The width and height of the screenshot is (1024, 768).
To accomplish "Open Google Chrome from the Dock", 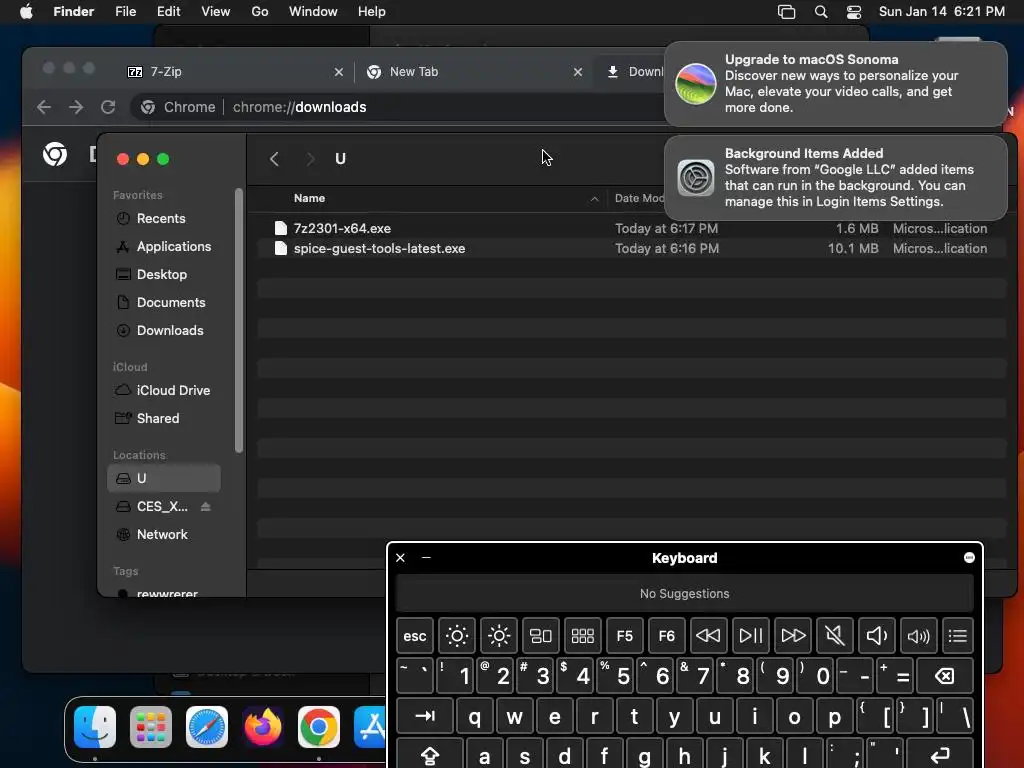I will click(319, 727).
